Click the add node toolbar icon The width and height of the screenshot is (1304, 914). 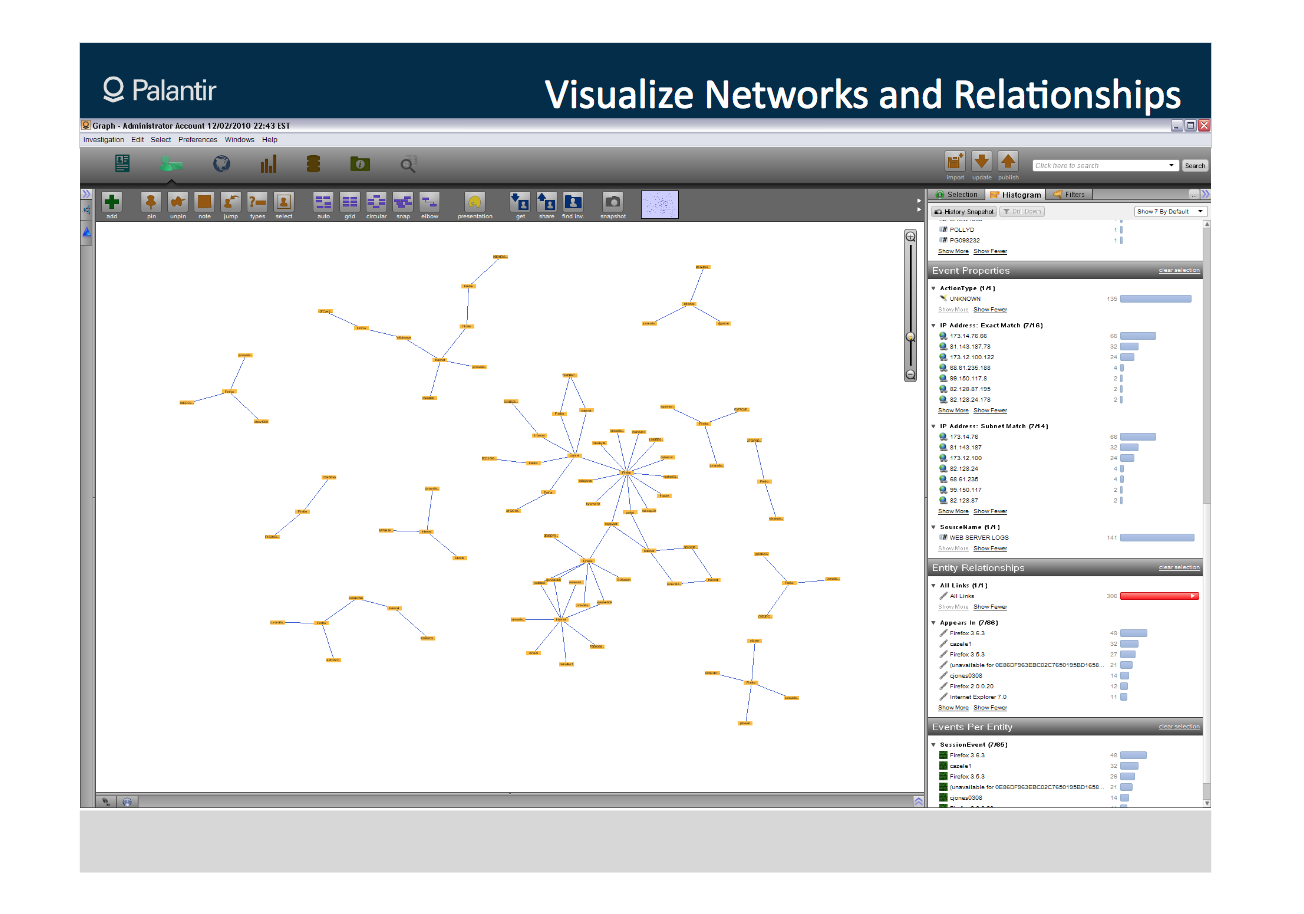(x=111, y=201)
